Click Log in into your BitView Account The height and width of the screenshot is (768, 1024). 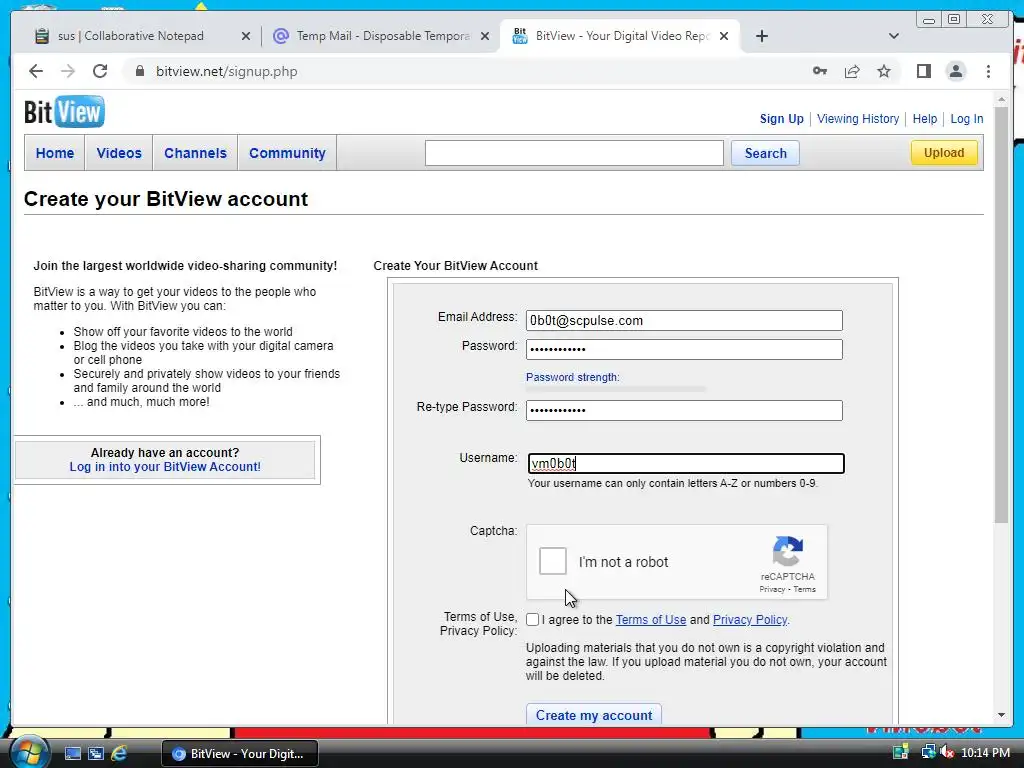coord(165,467)
